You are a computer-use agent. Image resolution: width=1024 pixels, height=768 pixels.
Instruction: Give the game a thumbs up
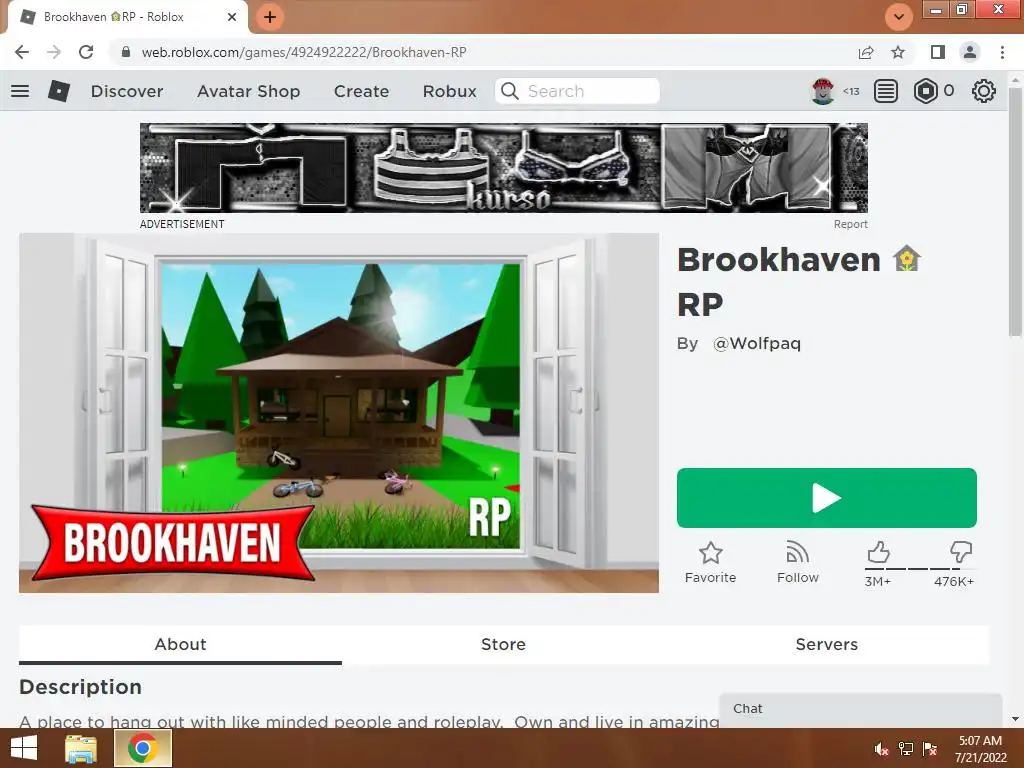point(878,552)
